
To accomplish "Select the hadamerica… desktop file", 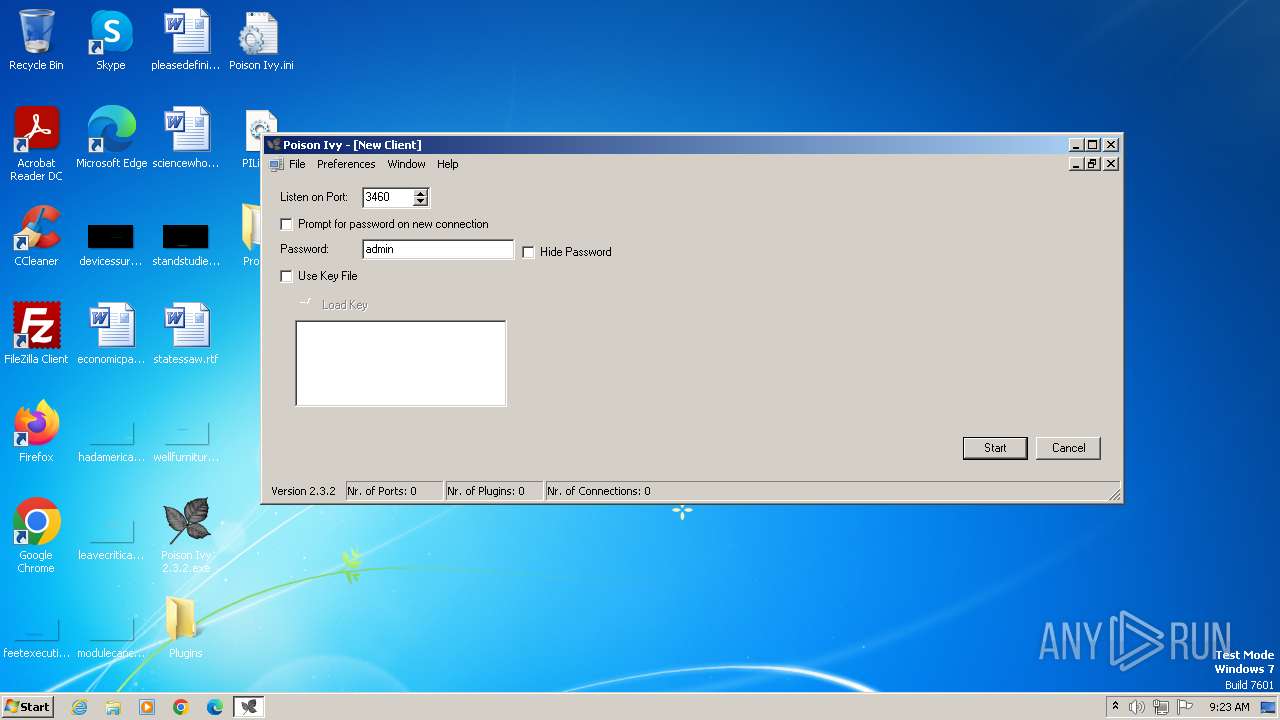I will [111, 443].
